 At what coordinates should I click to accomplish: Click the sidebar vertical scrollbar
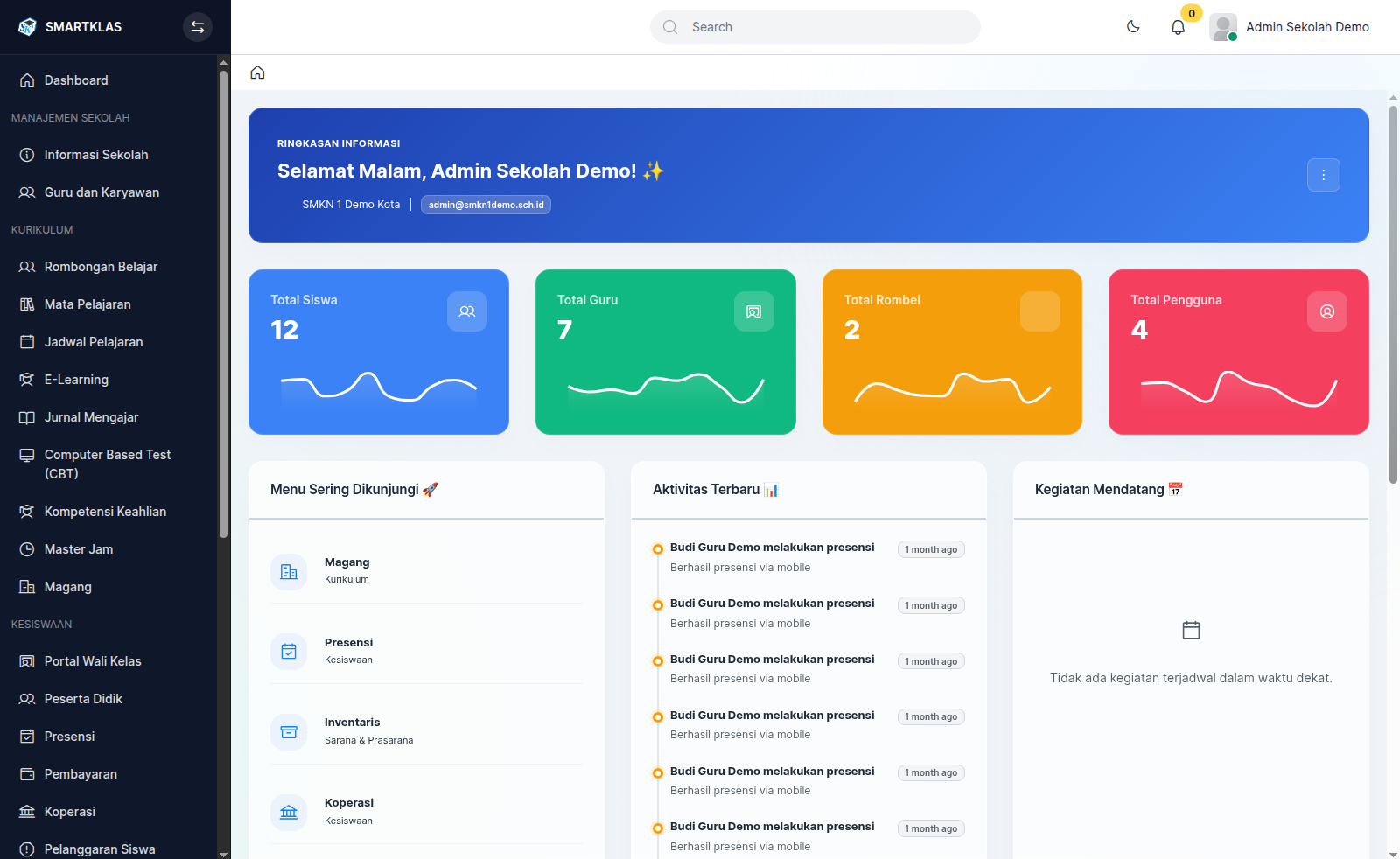[x=223, y=304]
